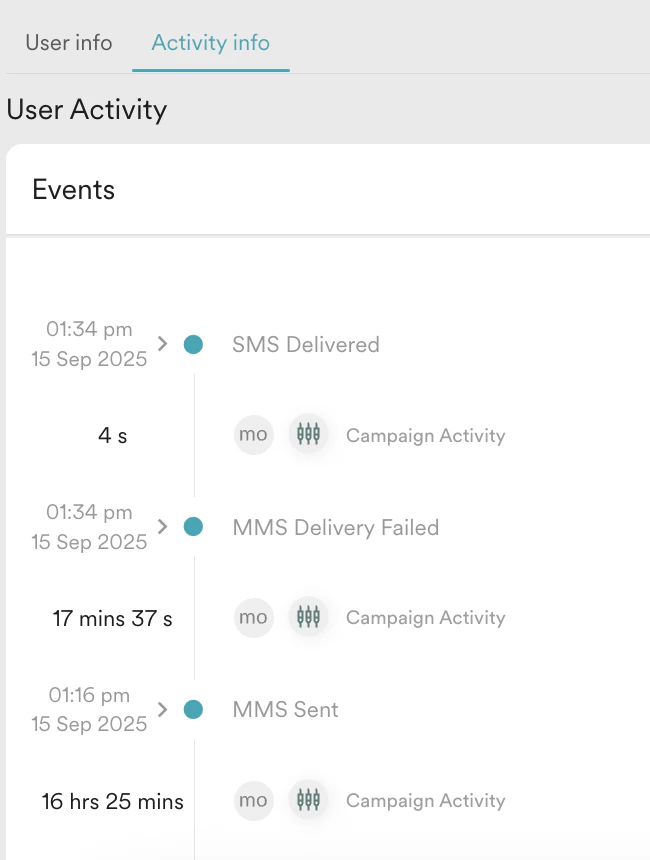Select the mo channel badge under SMS Delivered
The width and height of the screenshot is (650, 860).
coord(253,434)
